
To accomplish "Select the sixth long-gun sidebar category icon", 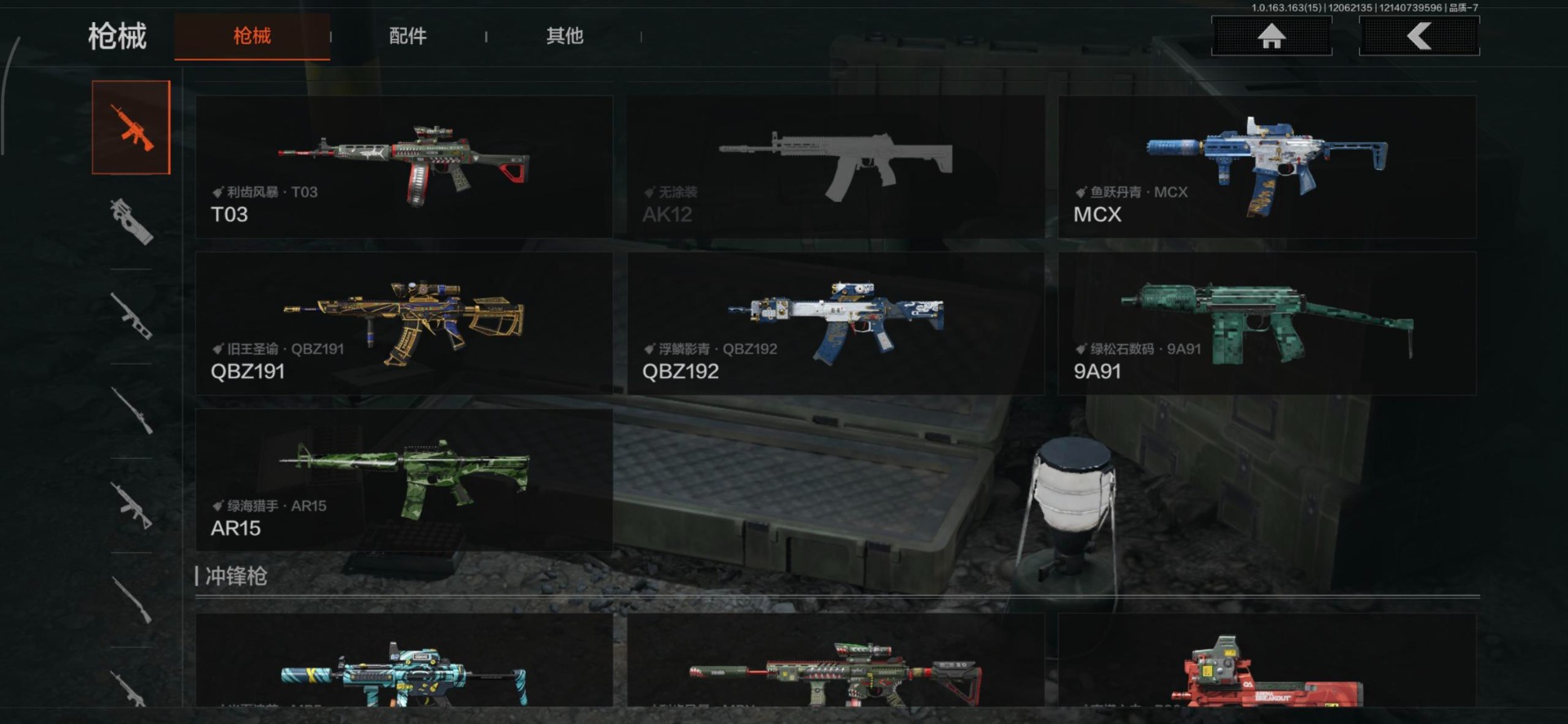I will [131, 600].
